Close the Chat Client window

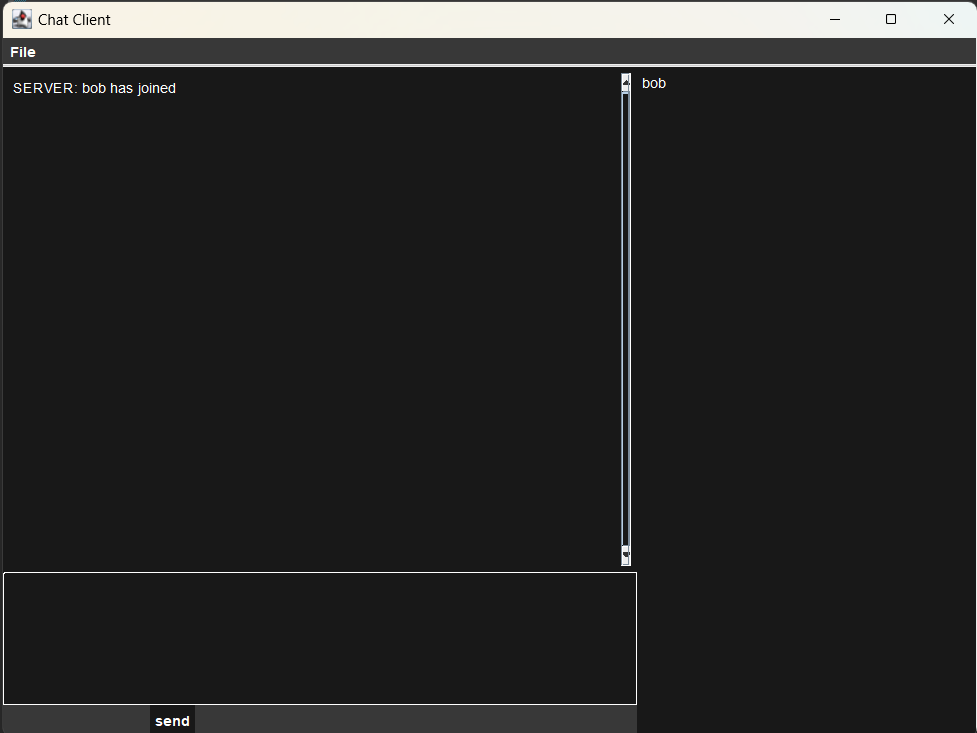click(x=948, y=19)
